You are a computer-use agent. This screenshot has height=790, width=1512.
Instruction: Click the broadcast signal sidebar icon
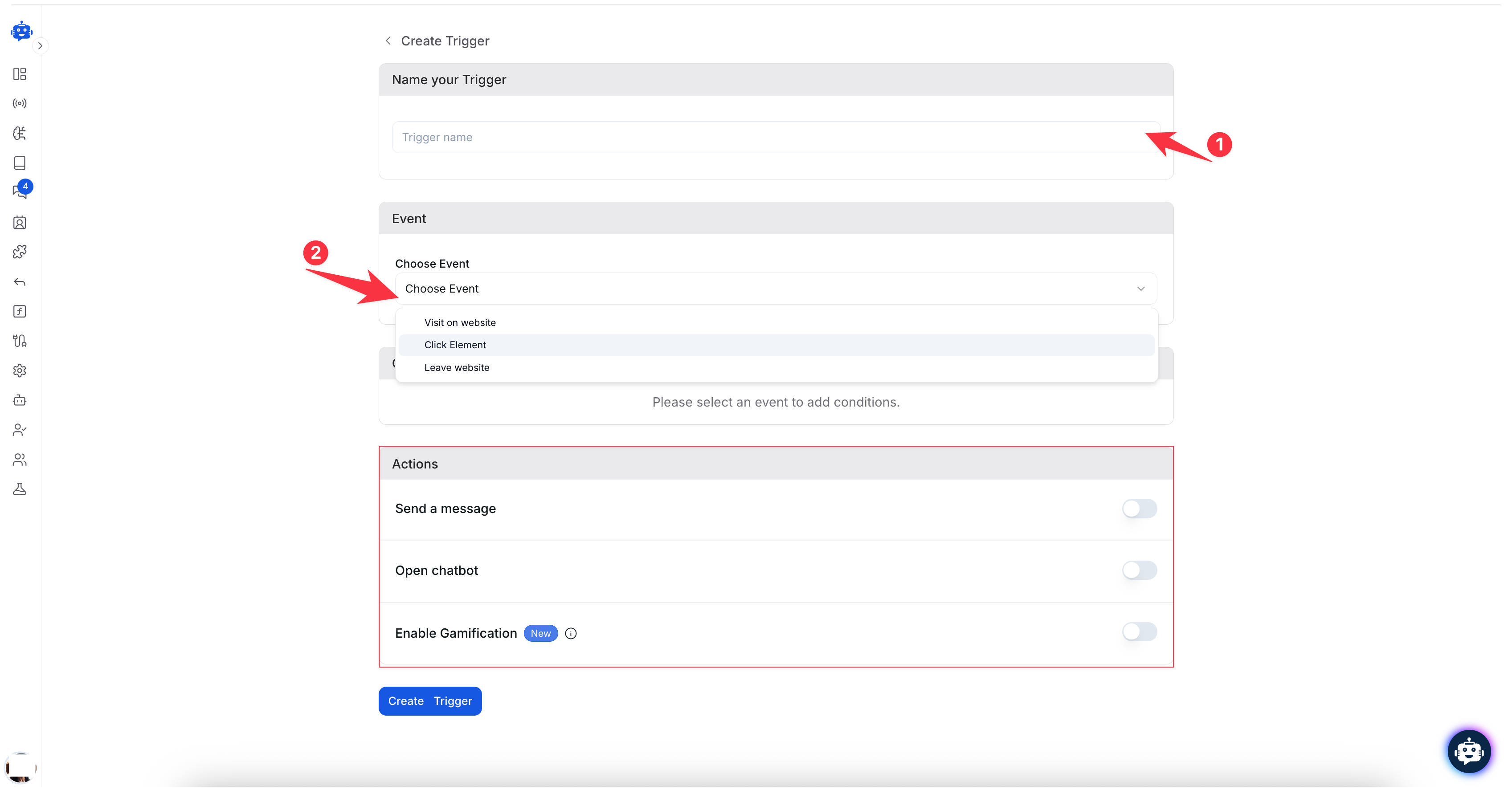coord(19,103)
